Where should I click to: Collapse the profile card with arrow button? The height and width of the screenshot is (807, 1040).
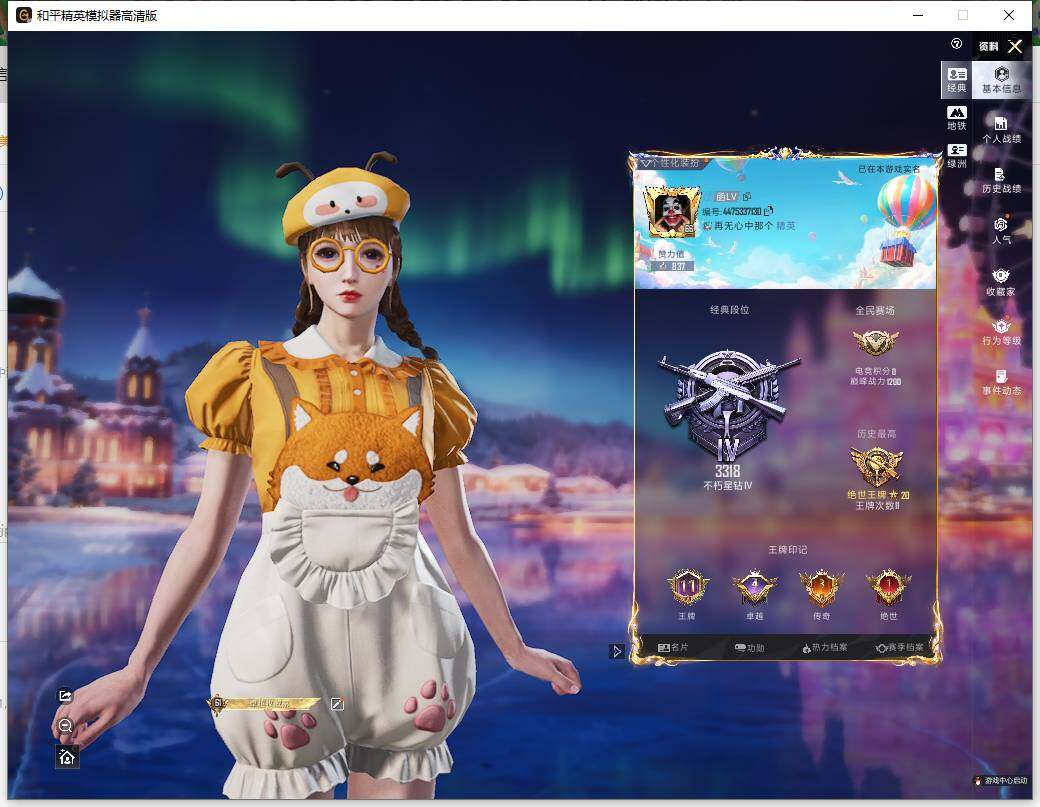click(617, 651)
